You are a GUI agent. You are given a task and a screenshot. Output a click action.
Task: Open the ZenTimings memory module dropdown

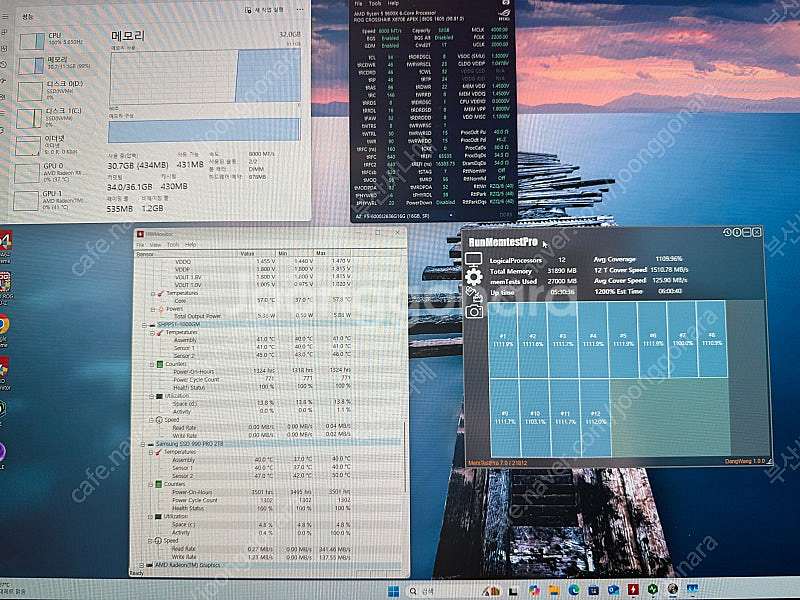click(404, 216)
